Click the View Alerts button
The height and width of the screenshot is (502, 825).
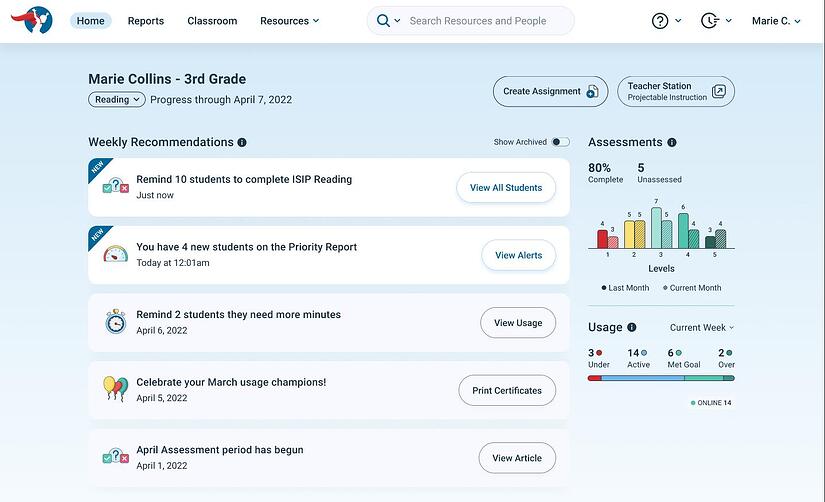point(518,255)
